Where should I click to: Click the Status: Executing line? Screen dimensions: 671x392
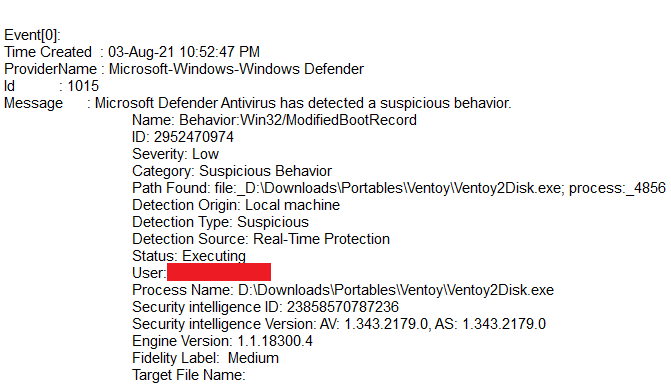[189, 256]
